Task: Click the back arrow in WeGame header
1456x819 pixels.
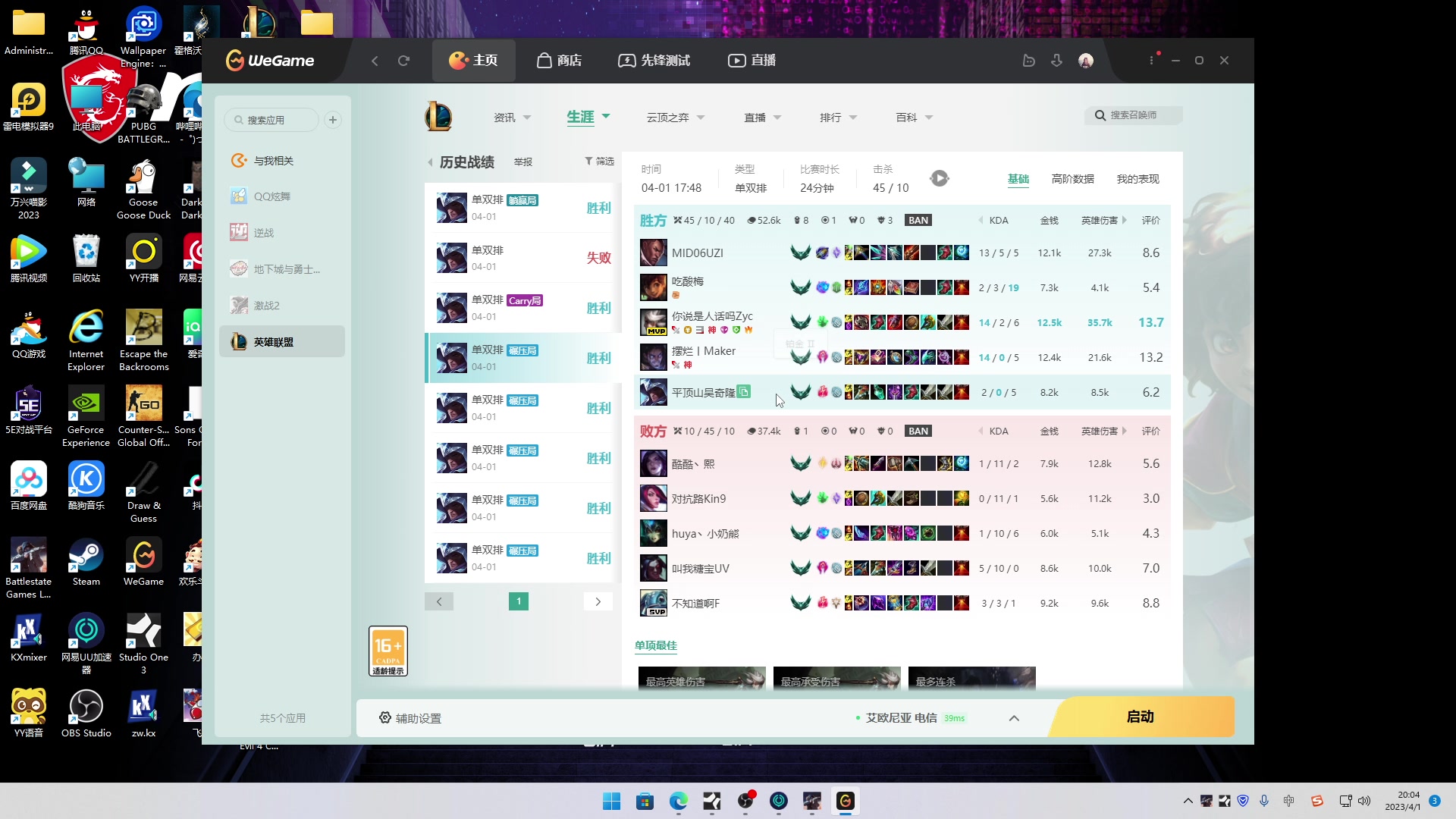Action: [375, 61]
